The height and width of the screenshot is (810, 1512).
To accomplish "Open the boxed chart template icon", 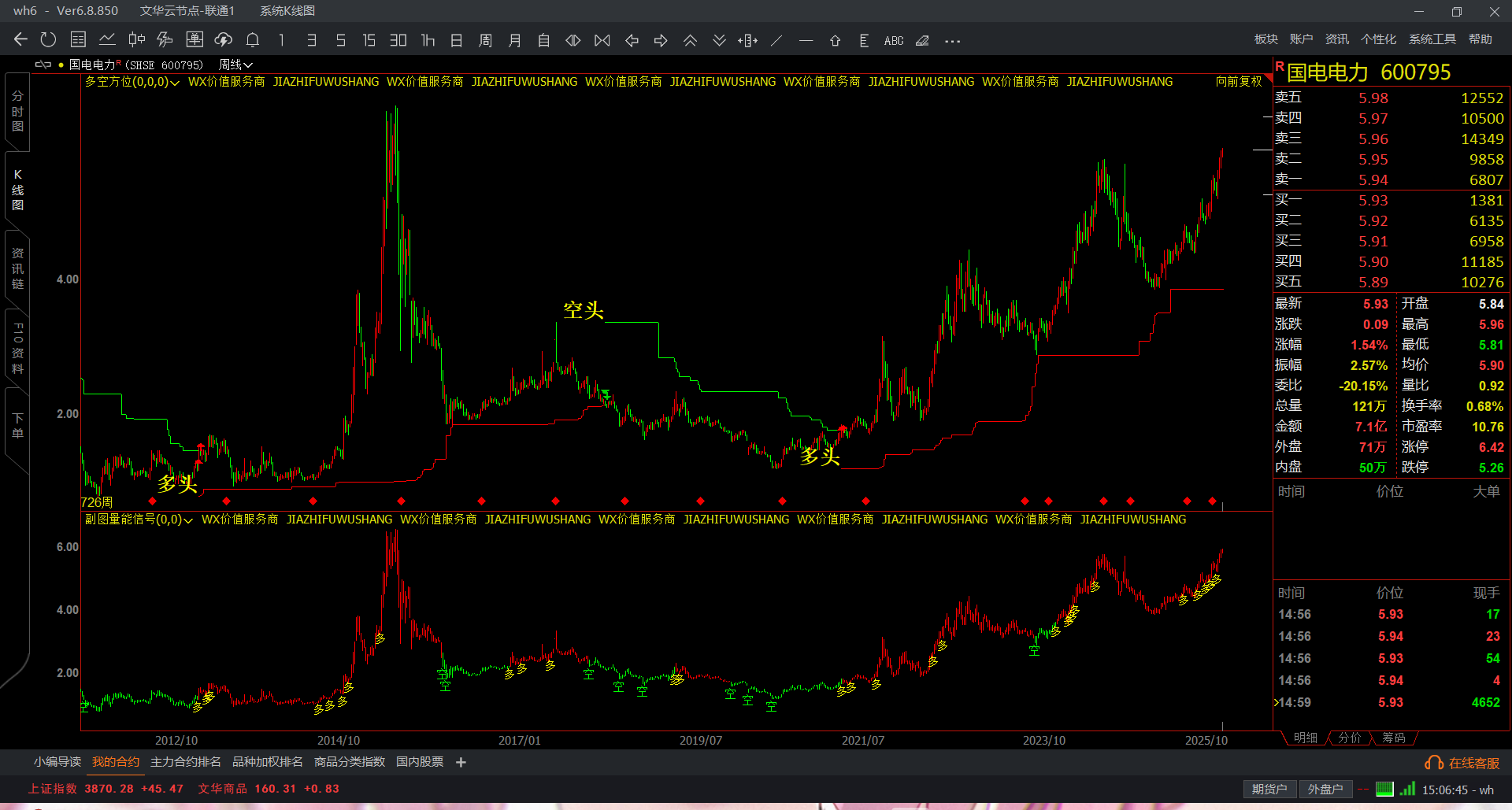I will 195,39.
